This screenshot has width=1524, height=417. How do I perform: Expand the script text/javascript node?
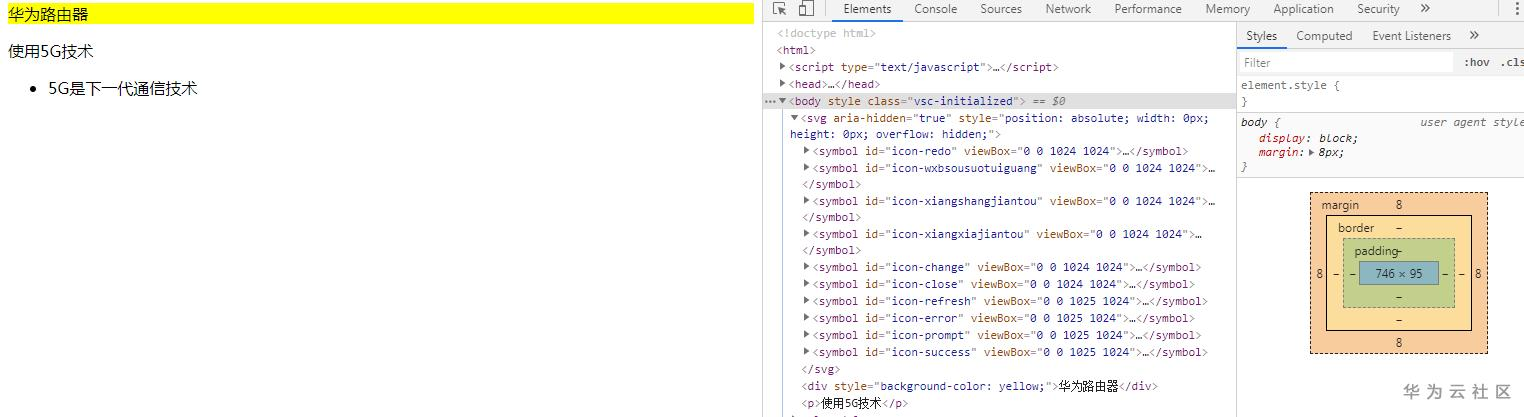pos(783,67)
